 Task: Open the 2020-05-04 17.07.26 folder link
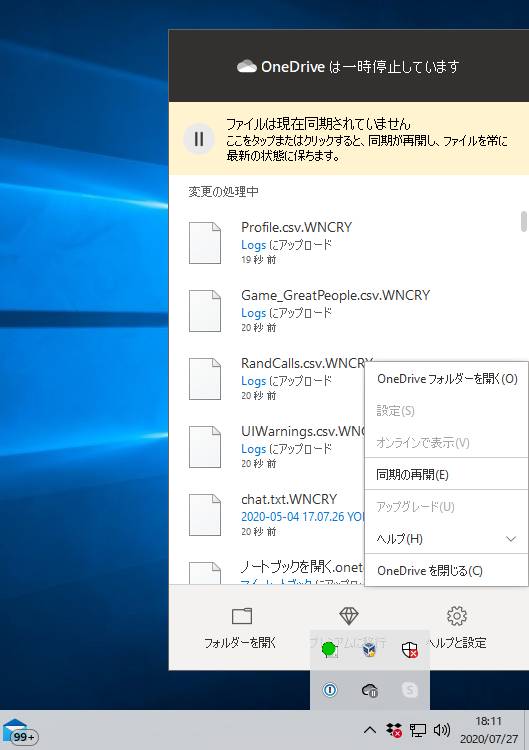[303, 517]
